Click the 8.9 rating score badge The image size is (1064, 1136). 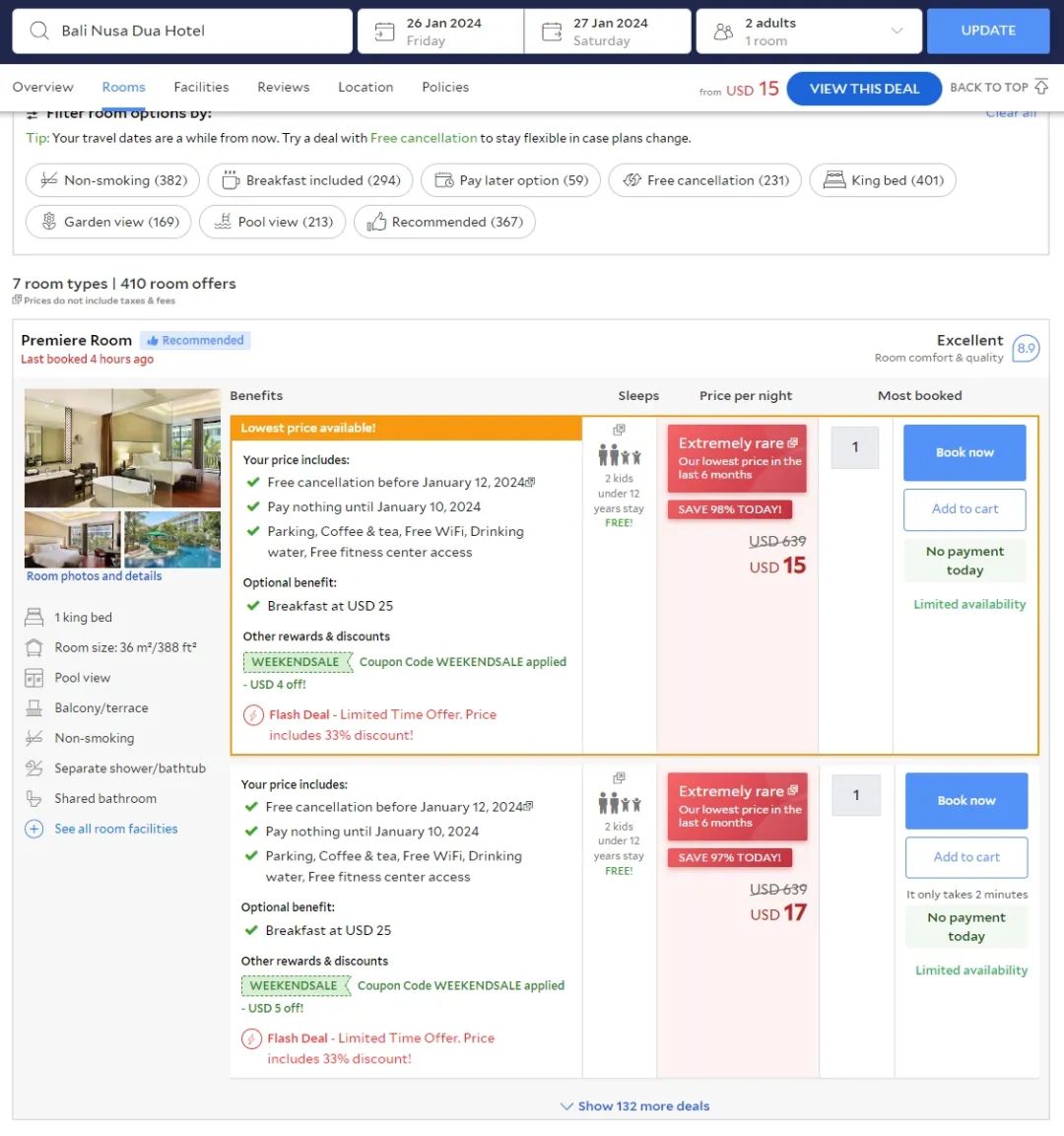click(1026, 349)
